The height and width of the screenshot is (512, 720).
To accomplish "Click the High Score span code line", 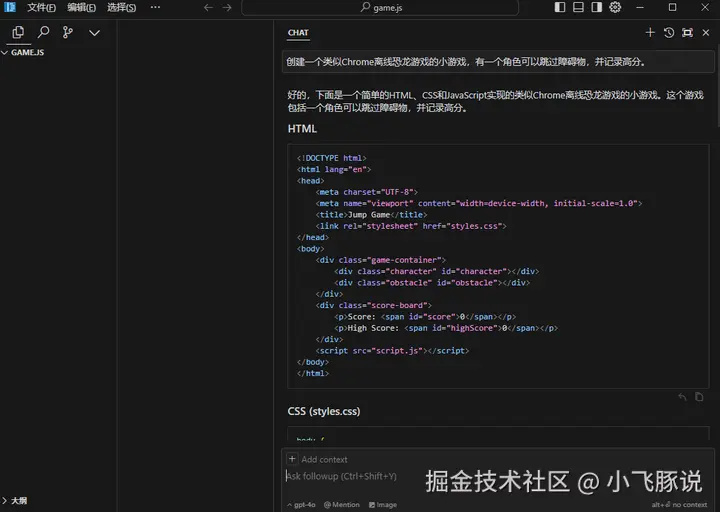I will coord(446,328).
